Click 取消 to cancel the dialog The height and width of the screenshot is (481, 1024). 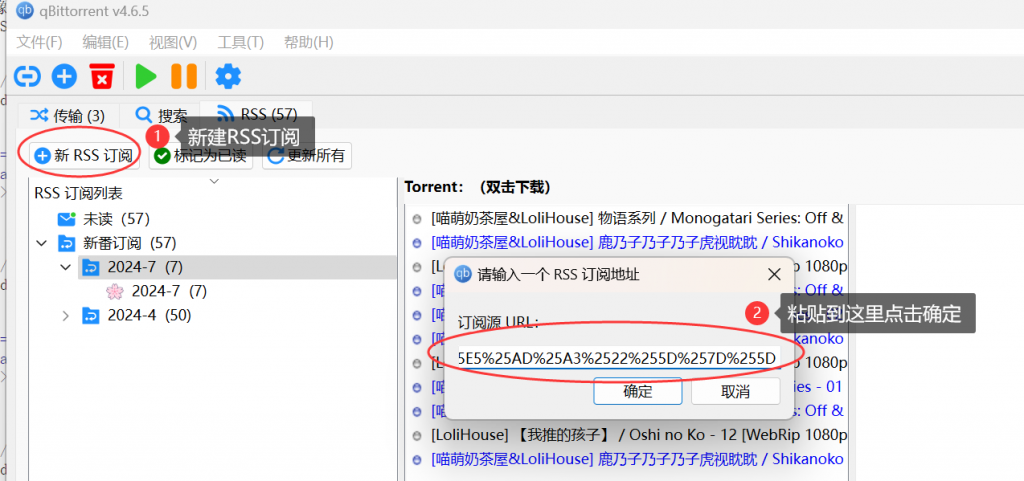pos(735,391)
